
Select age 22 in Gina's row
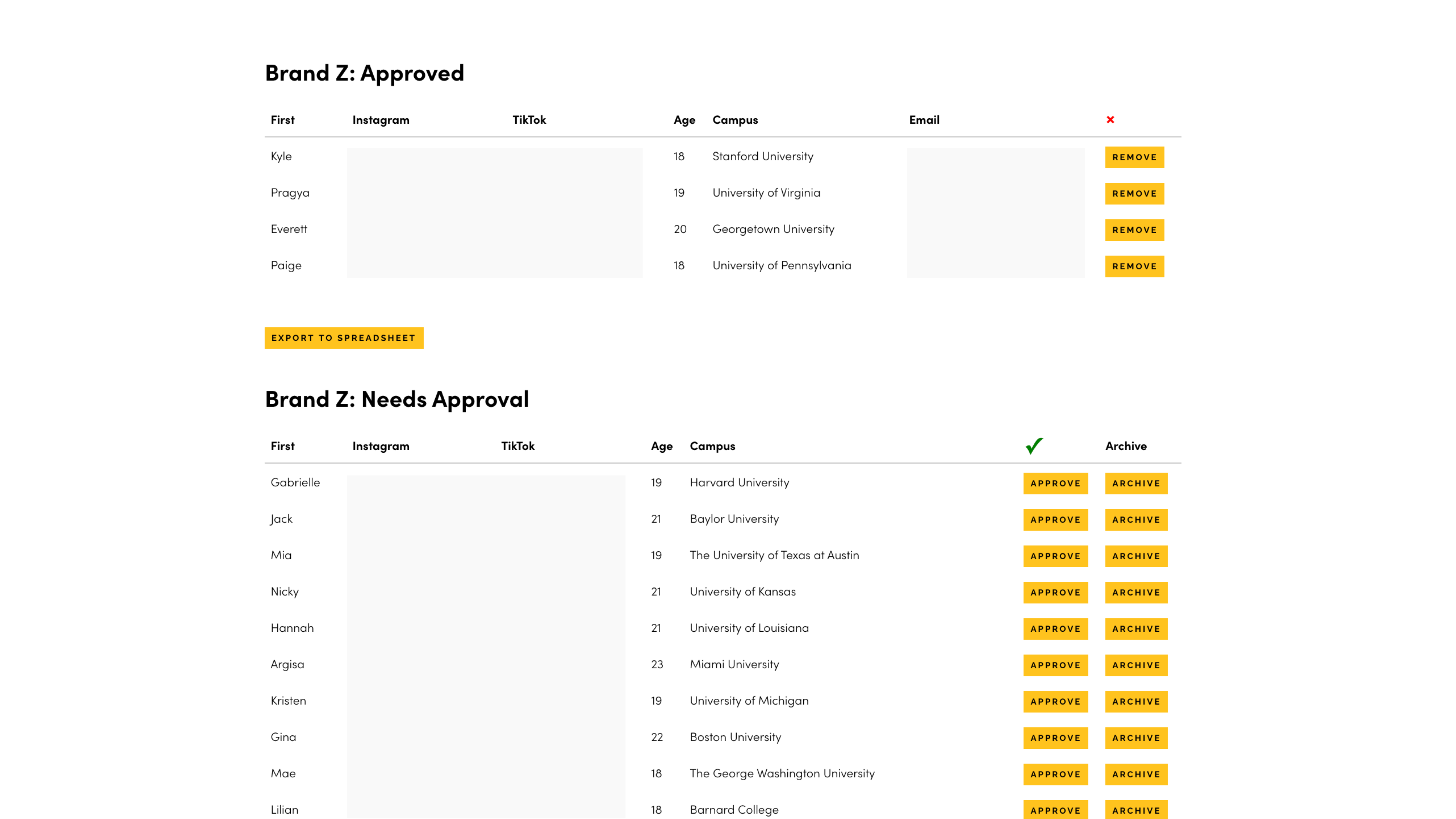[657, 738]
